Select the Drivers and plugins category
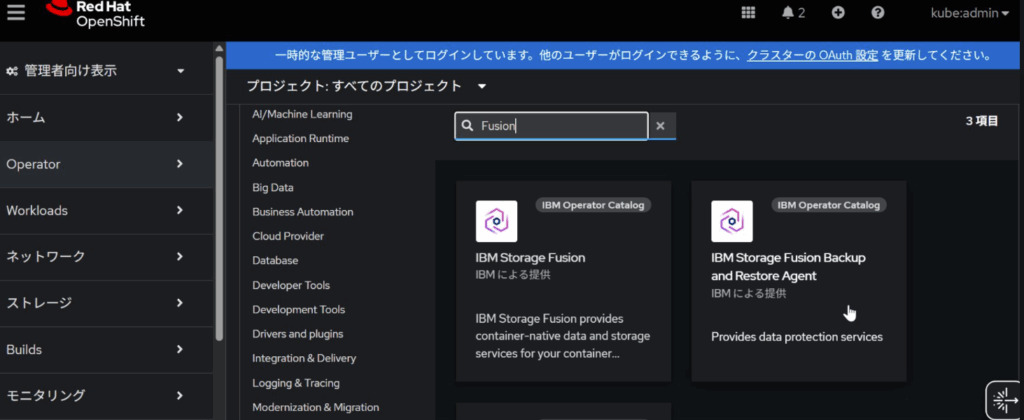This screenshot has width=1024, height=420. [297, 334]
